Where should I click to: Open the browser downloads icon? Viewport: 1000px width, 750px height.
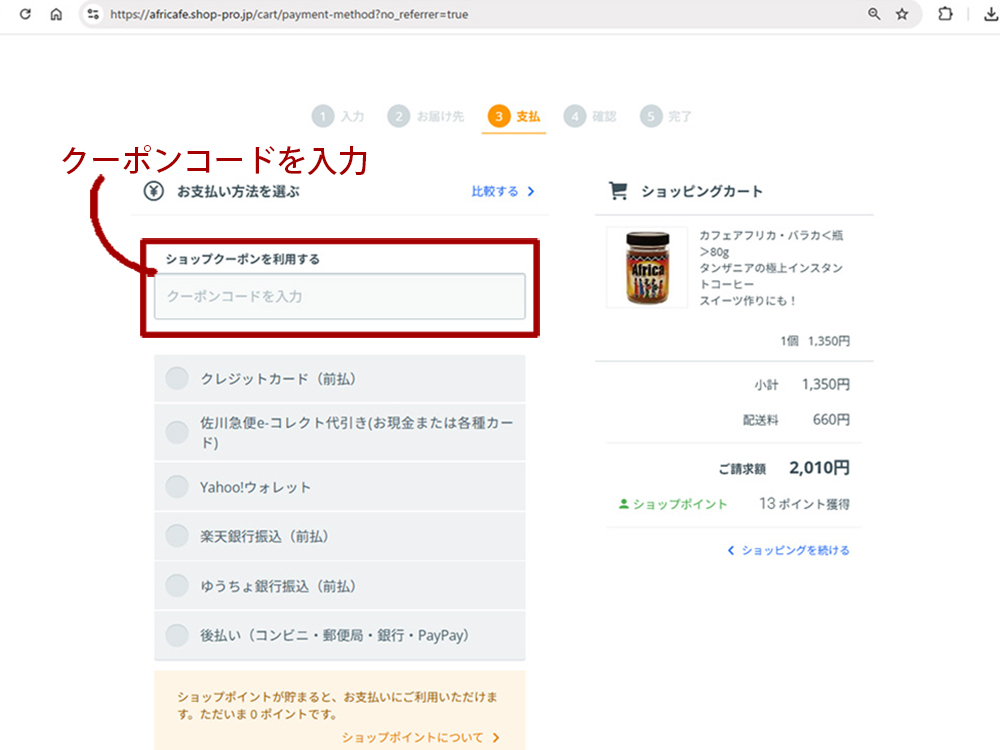(x=991, y=15)
